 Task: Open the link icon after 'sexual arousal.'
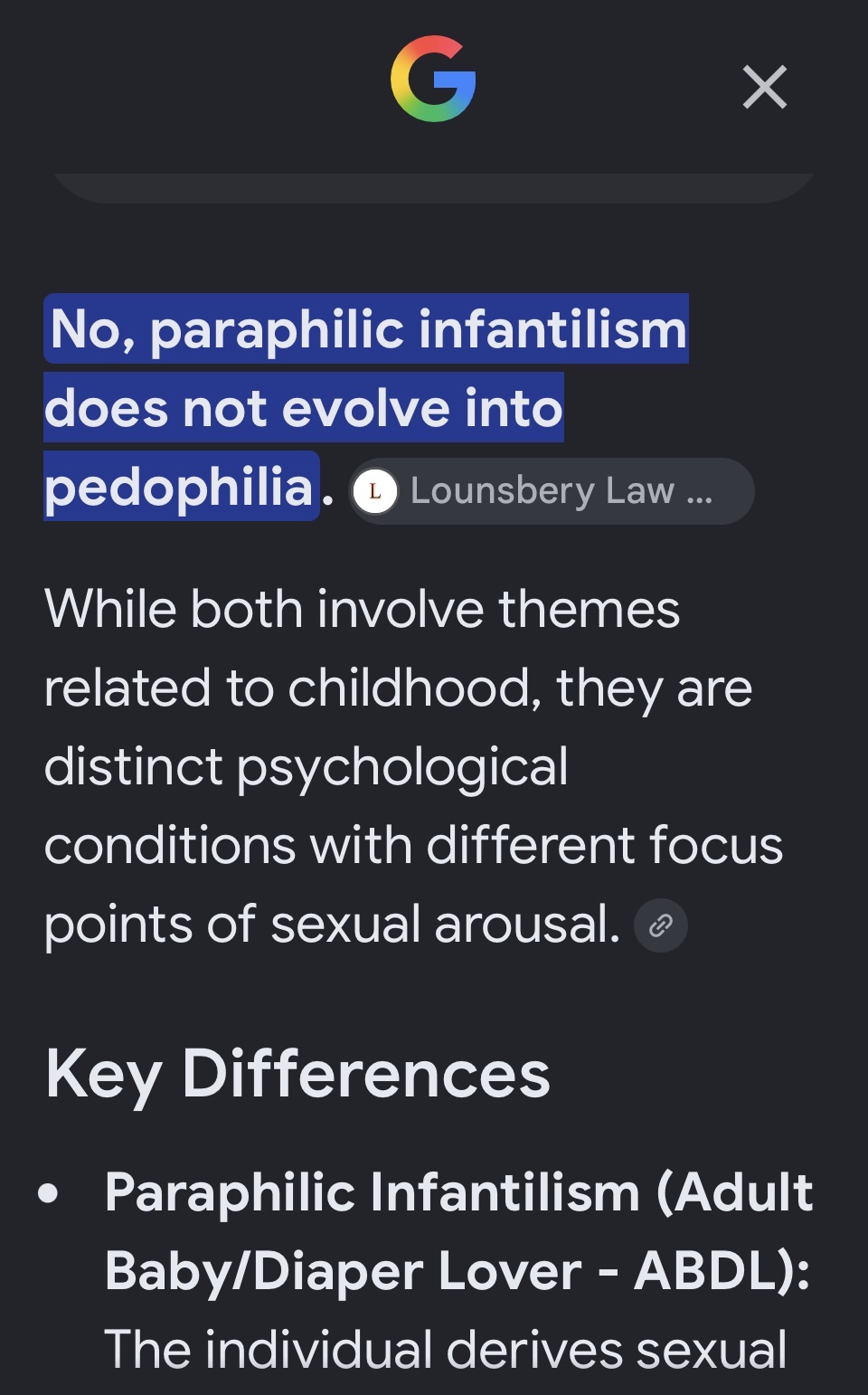661,925
